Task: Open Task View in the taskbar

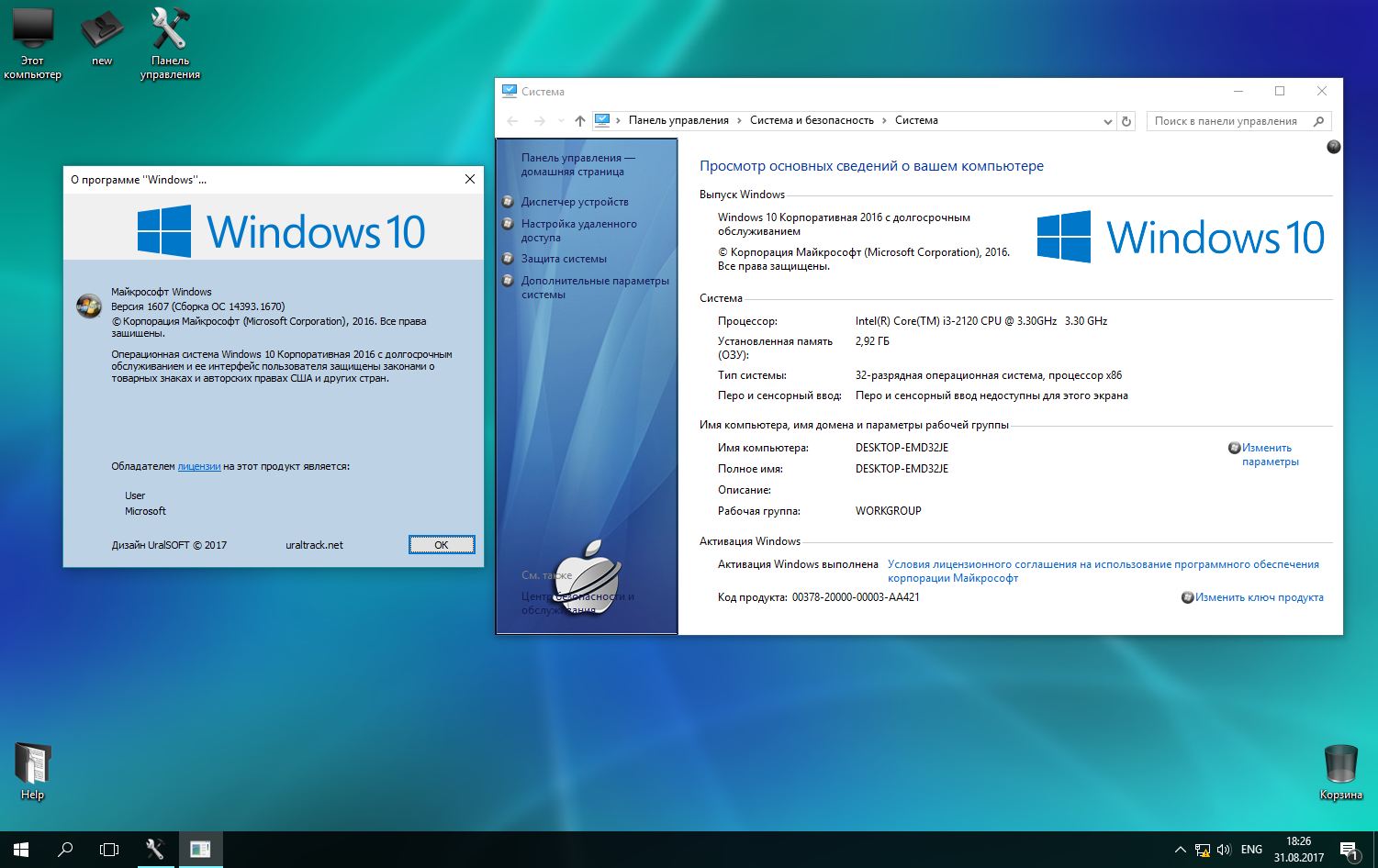Action: pyautogui.click(x=109, y=850)
